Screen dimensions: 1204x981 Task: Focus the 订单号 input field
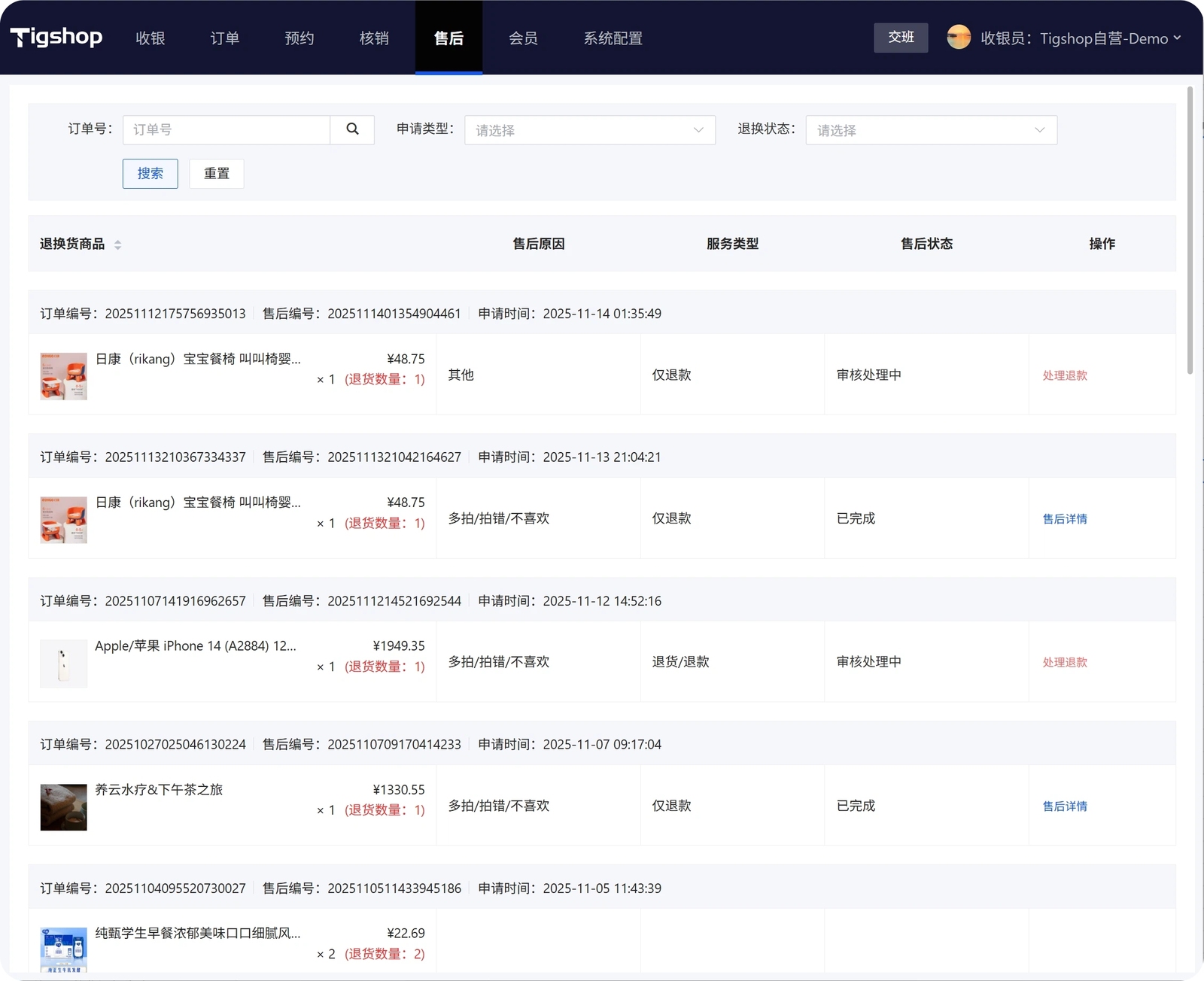pyautogui.click(x=227, y=130)
